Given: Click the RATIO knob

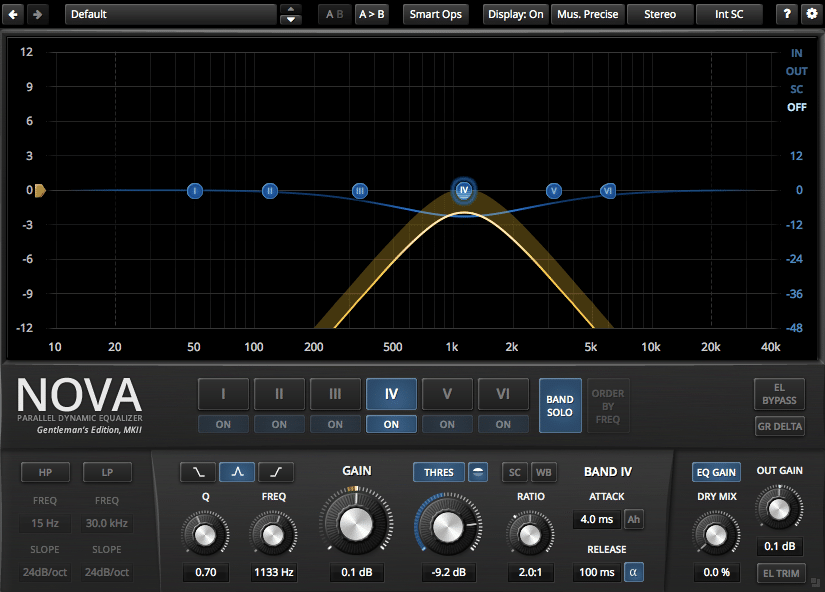Looking at the screenshot, I should (530, 535).
